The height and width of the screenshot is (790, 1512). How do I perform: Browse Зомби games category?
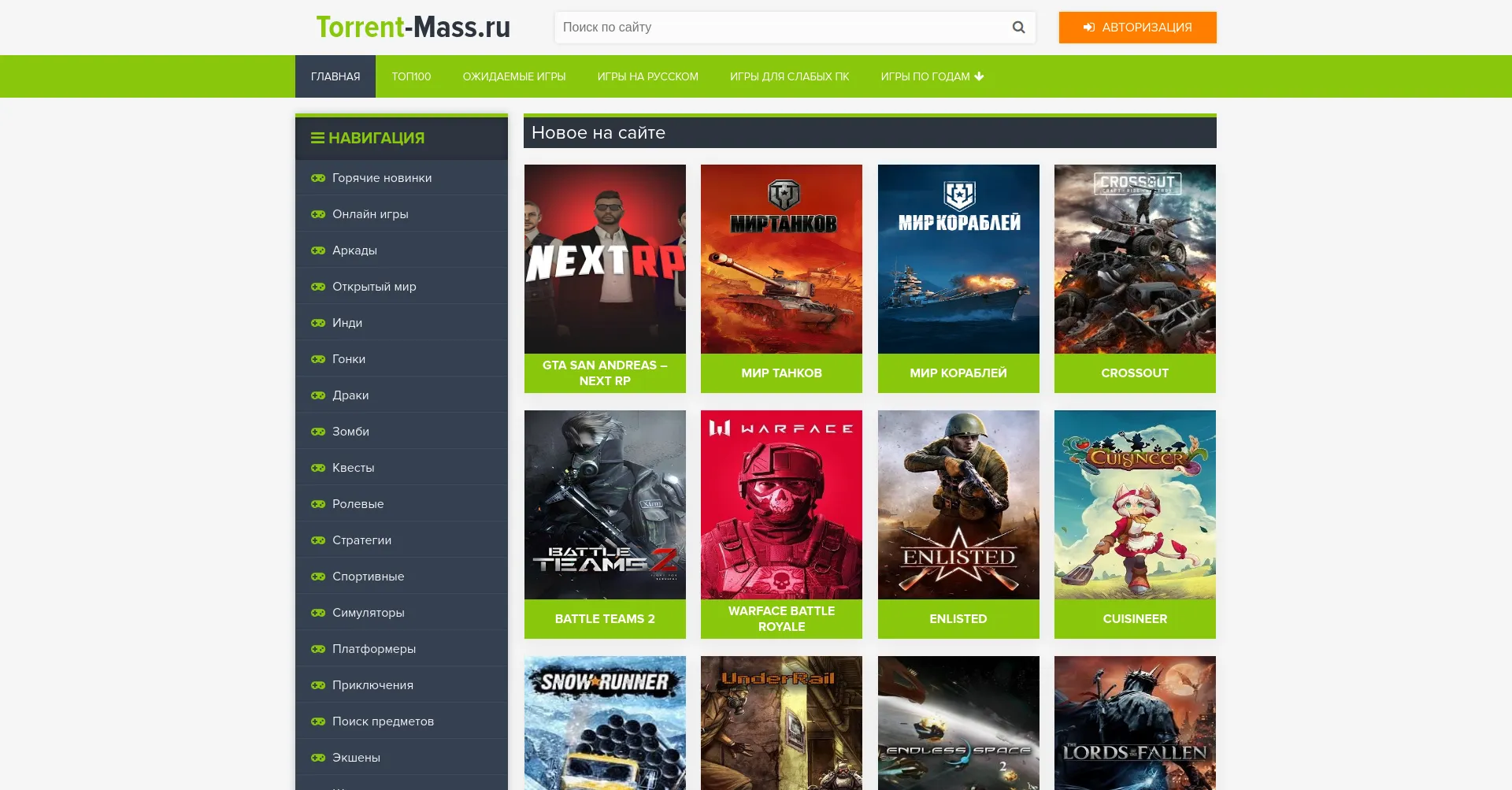(402, 432)
